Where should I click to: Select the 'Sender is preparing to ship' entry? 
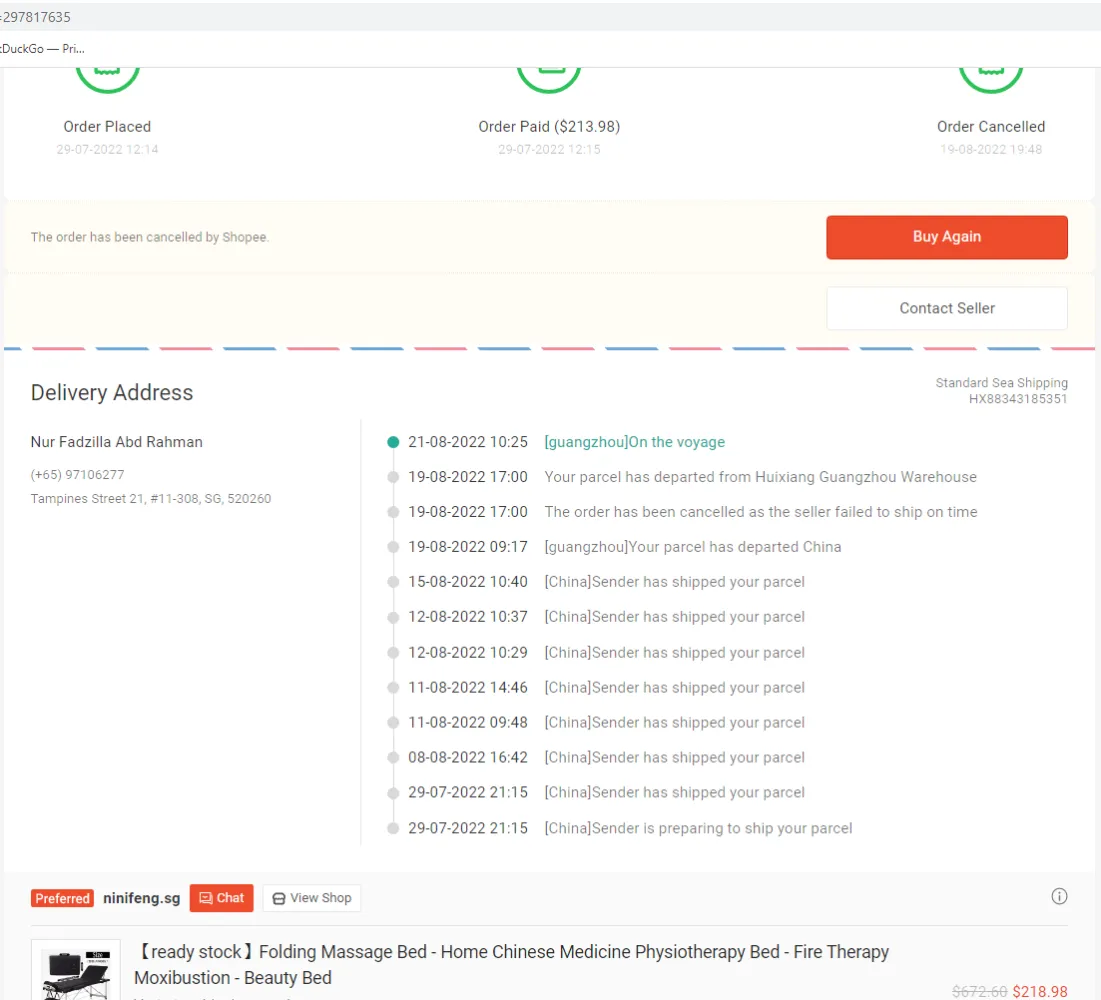698,828
